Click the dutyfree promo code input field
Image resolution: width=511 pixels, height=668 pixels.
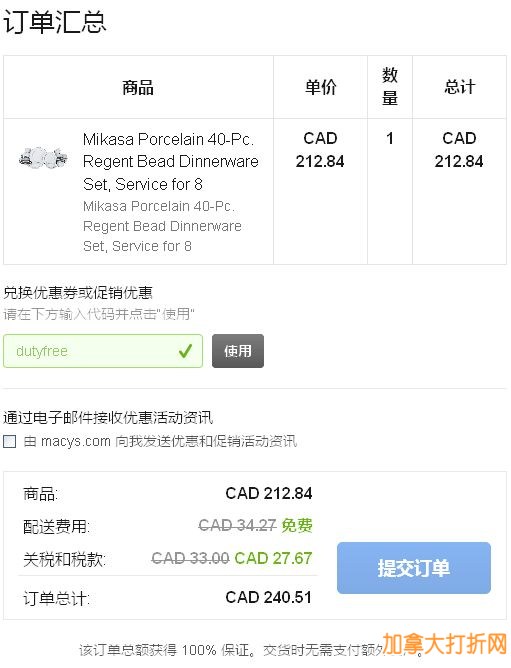pyautogui.click(x=103, y=351)
